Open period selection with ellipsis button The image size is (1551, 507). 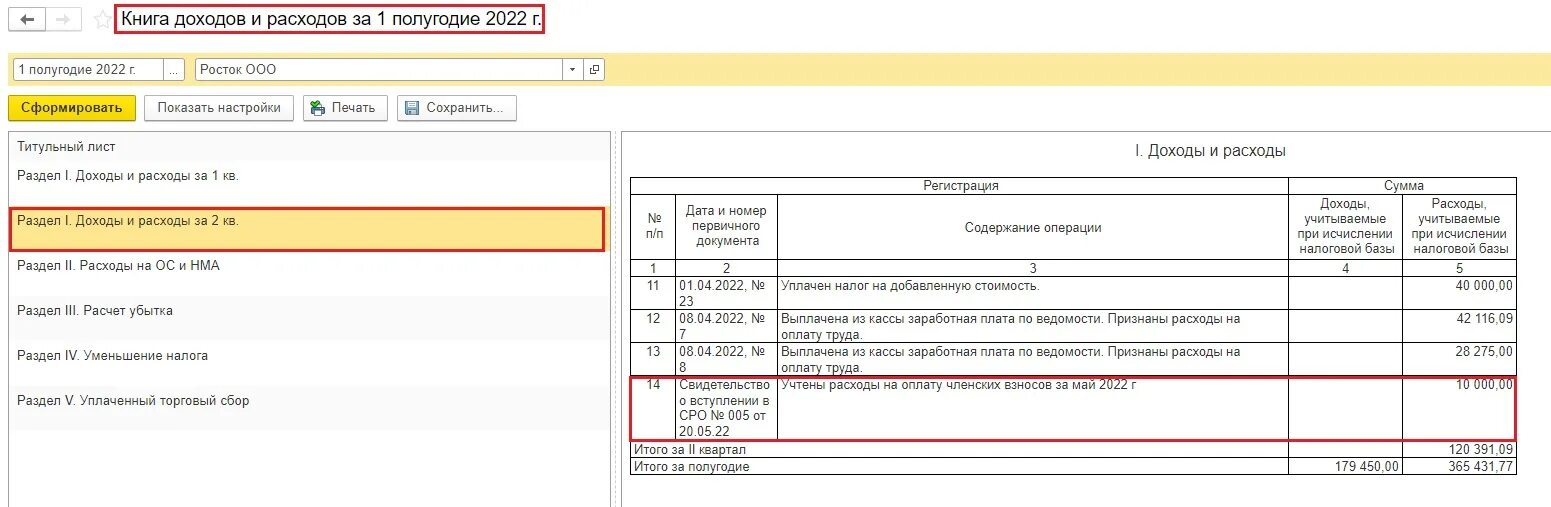175,70
